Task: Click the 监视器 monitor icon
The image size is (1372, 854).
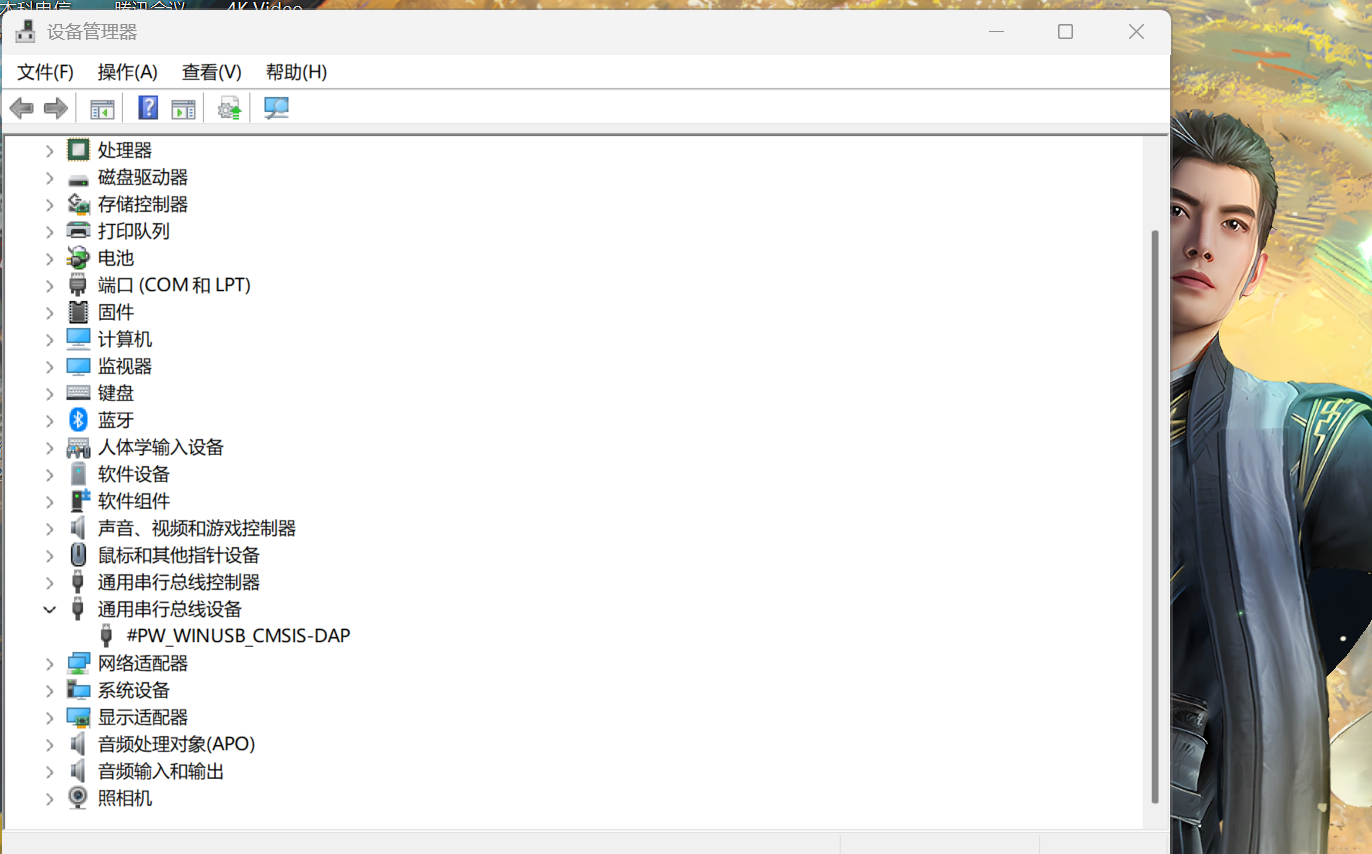Action: (x=78, y=366)
